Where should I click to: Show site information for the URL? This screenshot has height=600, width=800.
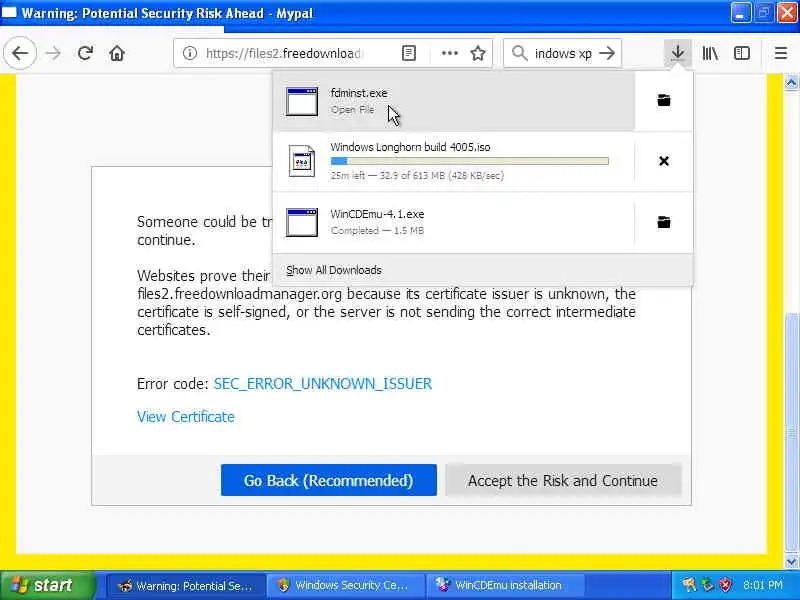click(x=190, y=53)
